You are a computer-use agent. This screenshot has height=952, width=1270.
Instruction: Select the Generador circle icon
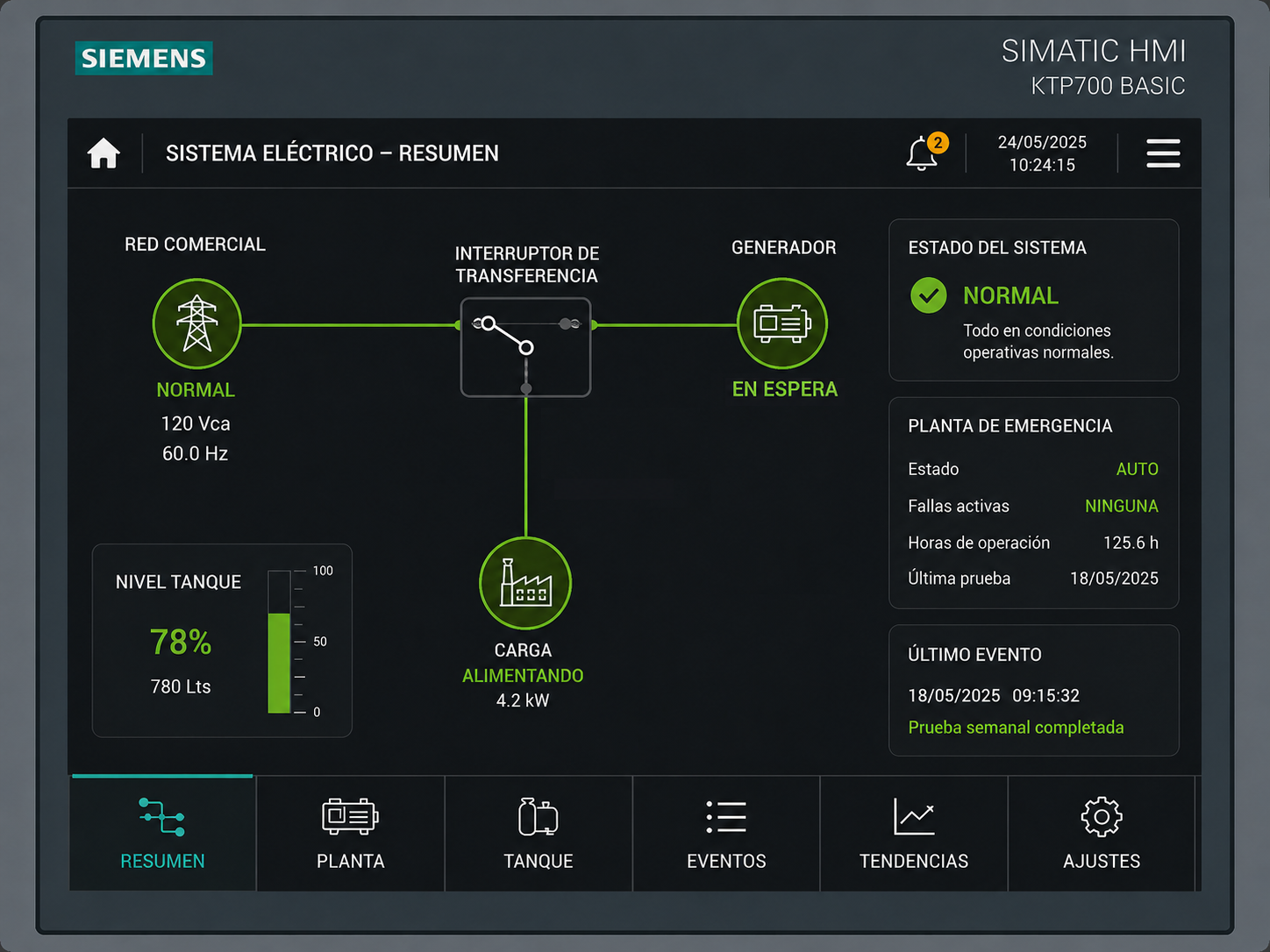click(x=782, y=323)
